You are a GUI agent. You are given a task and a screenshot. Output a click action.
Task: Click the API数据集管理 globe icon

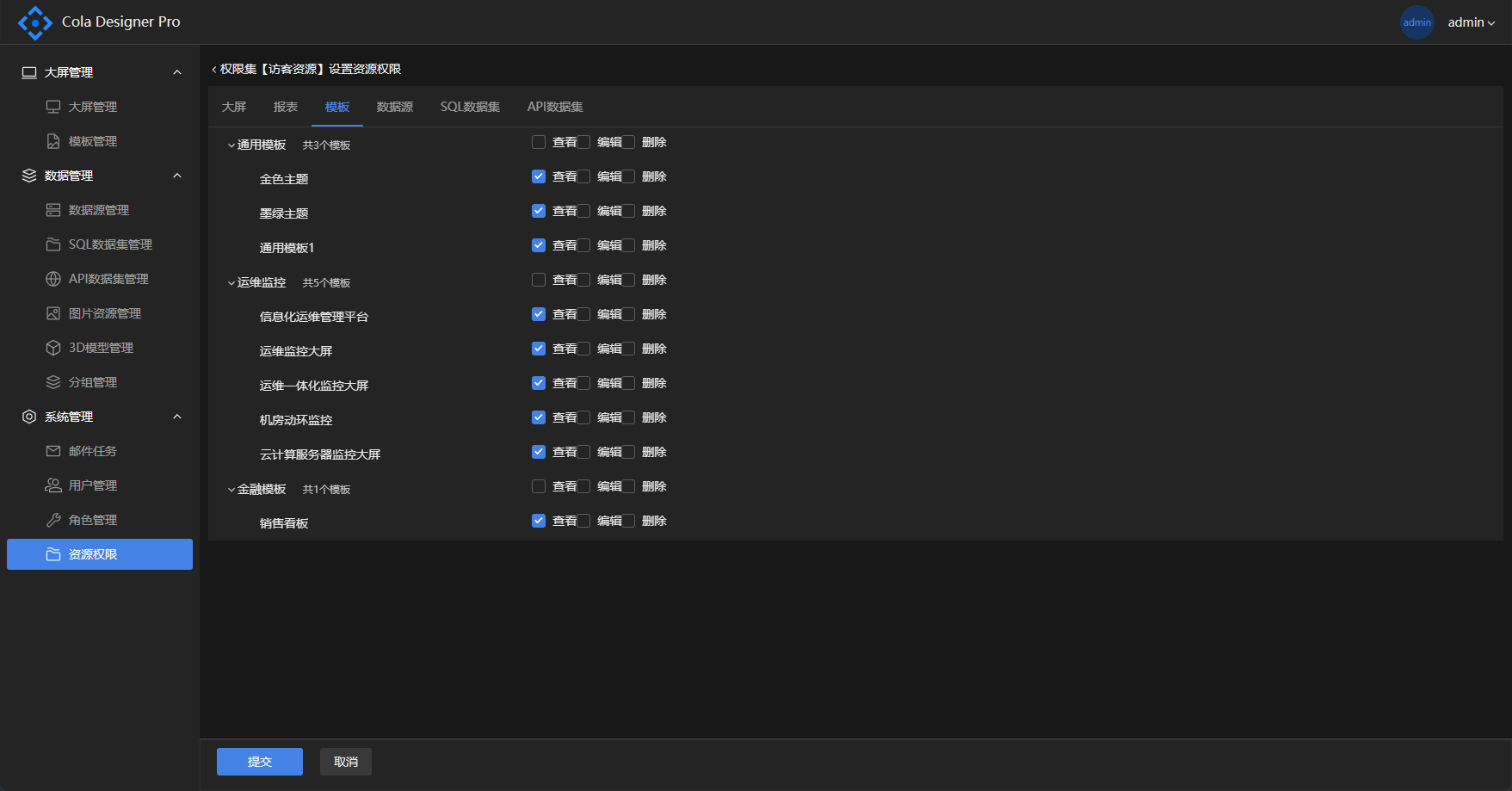pyautogui.click(x=53, y=279)
